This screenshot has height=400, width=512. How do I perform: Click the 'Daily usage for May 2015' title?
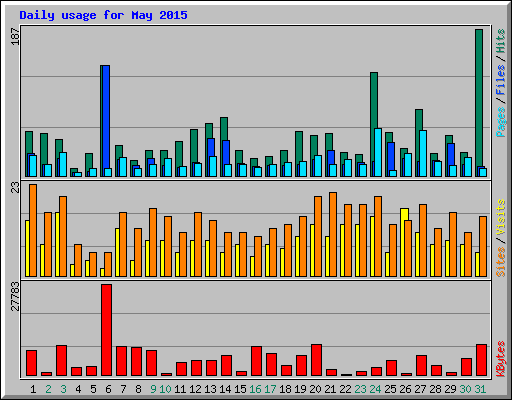tap(103, 15)
